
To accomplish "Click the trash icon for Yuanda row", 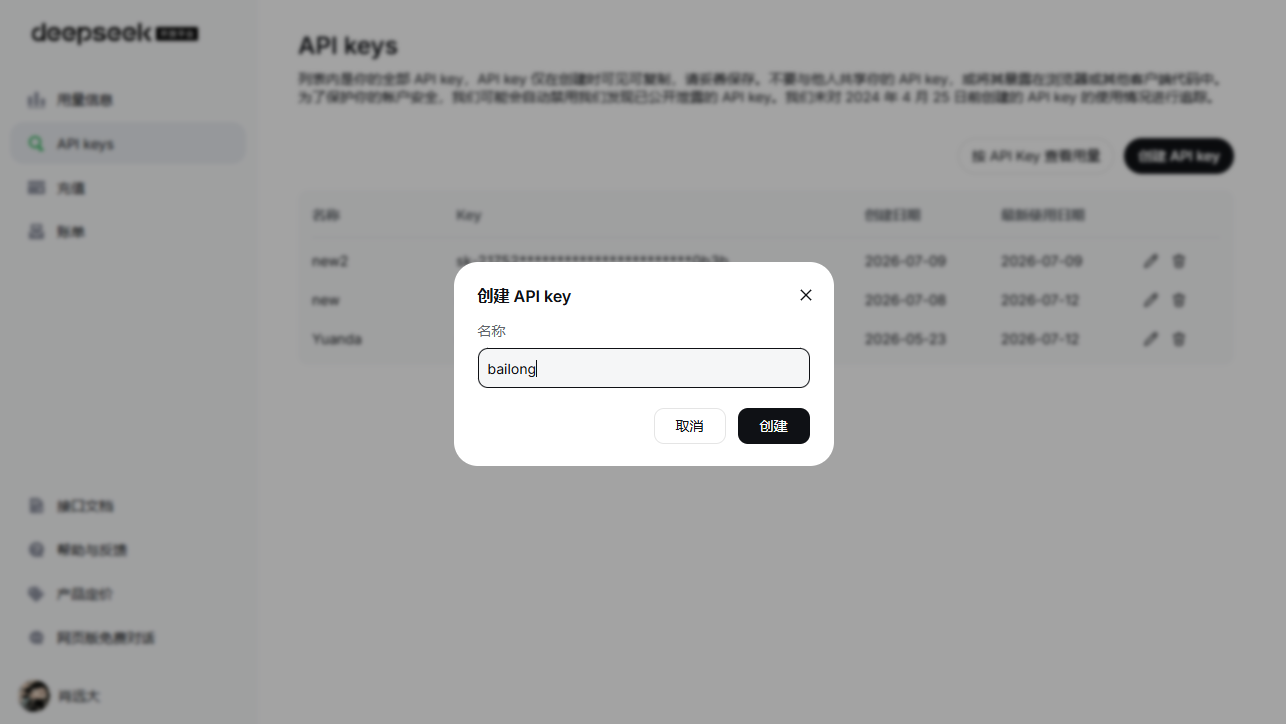I will [1179, 339].
